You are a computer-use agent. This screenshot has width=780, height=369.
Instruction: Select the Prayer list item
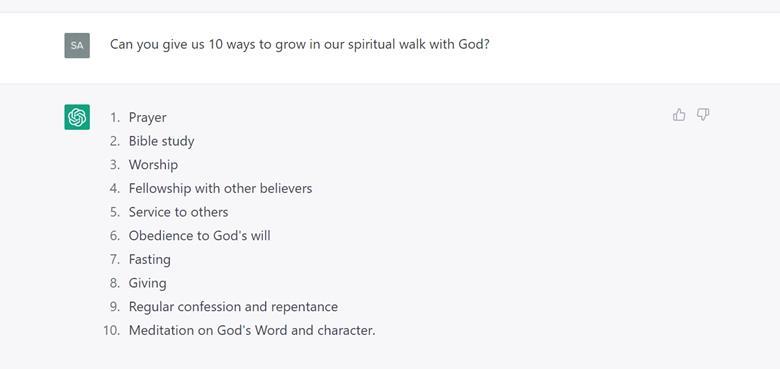(x=147, y=117)
